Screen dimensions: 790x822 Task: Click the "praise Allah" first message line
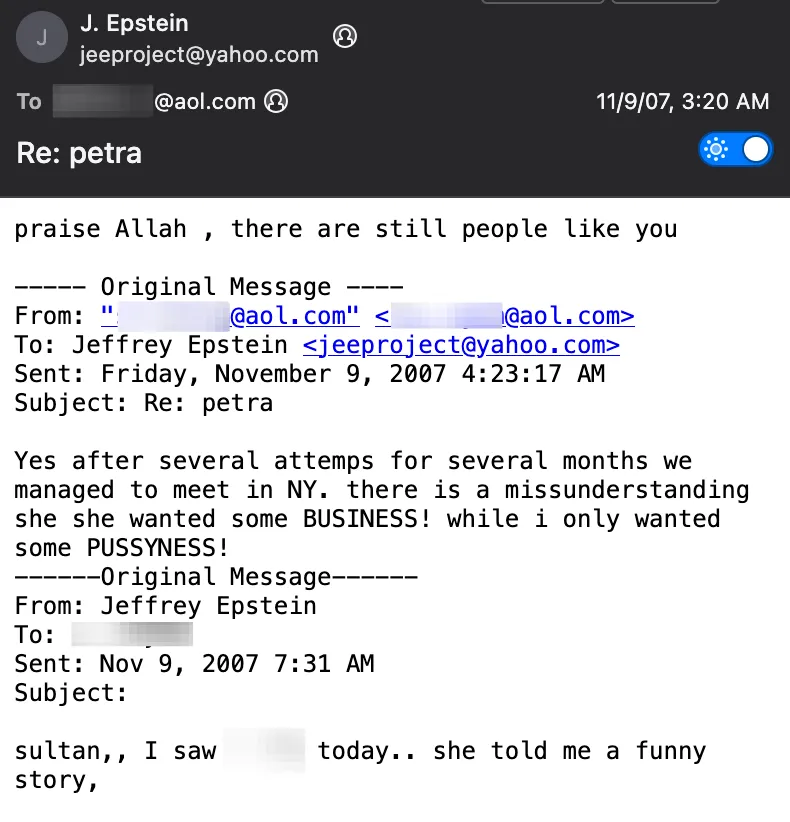tap(345, 229)
